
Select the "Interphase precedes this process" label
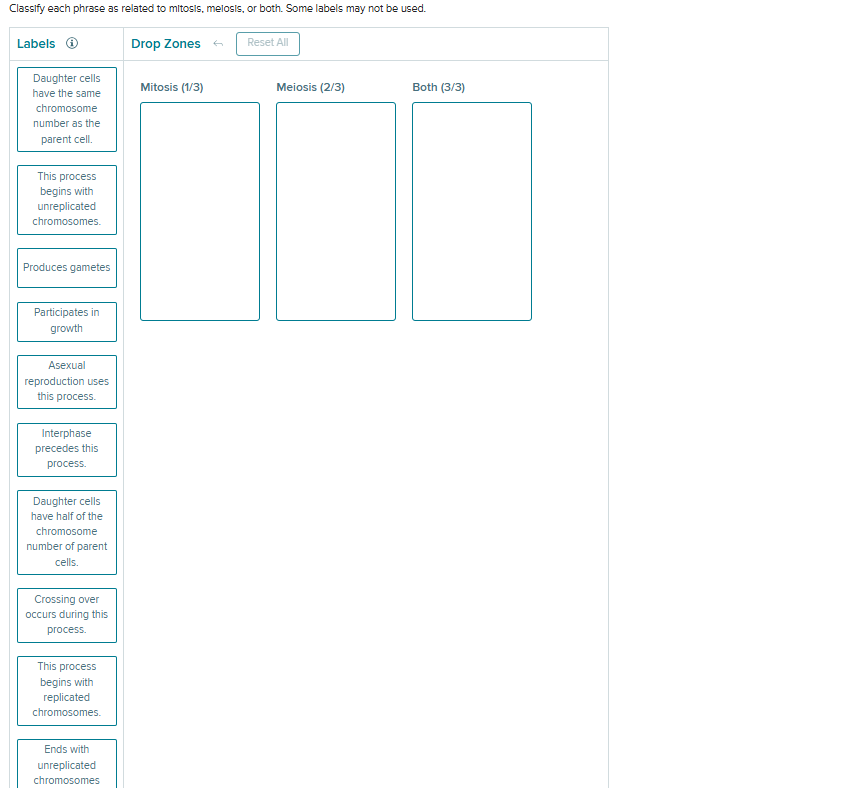tap(66, 449)
